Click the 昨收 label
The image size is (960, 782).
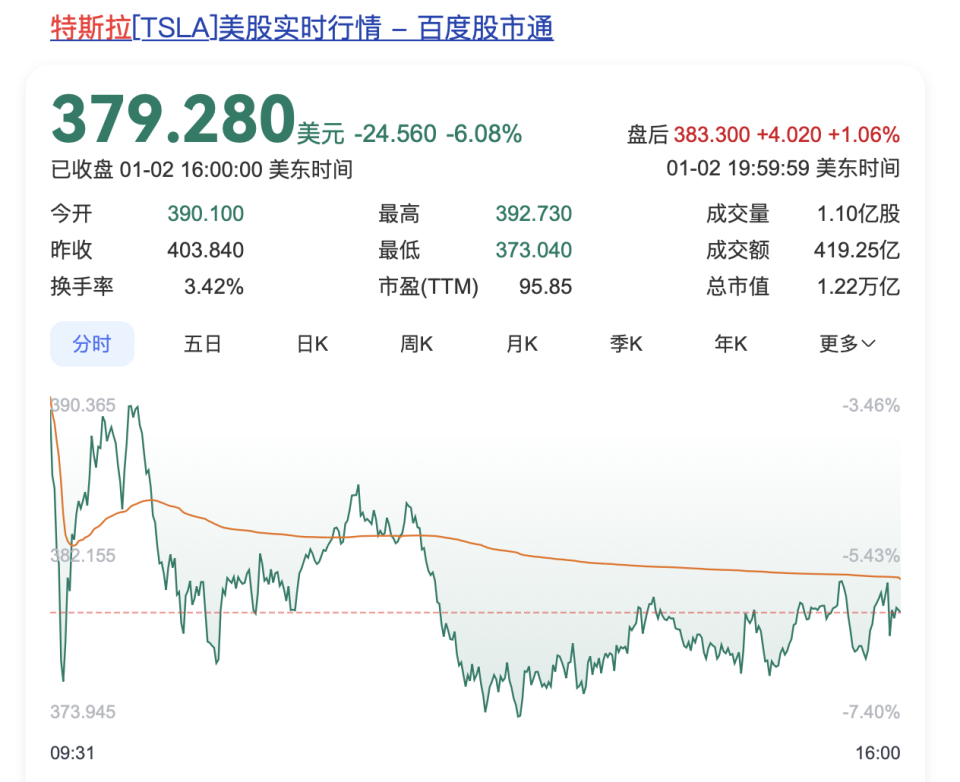(x=71, y=250)
